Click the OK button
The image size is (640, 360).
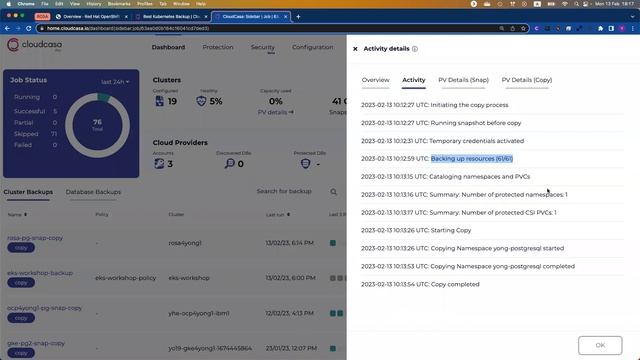[600, 345]
